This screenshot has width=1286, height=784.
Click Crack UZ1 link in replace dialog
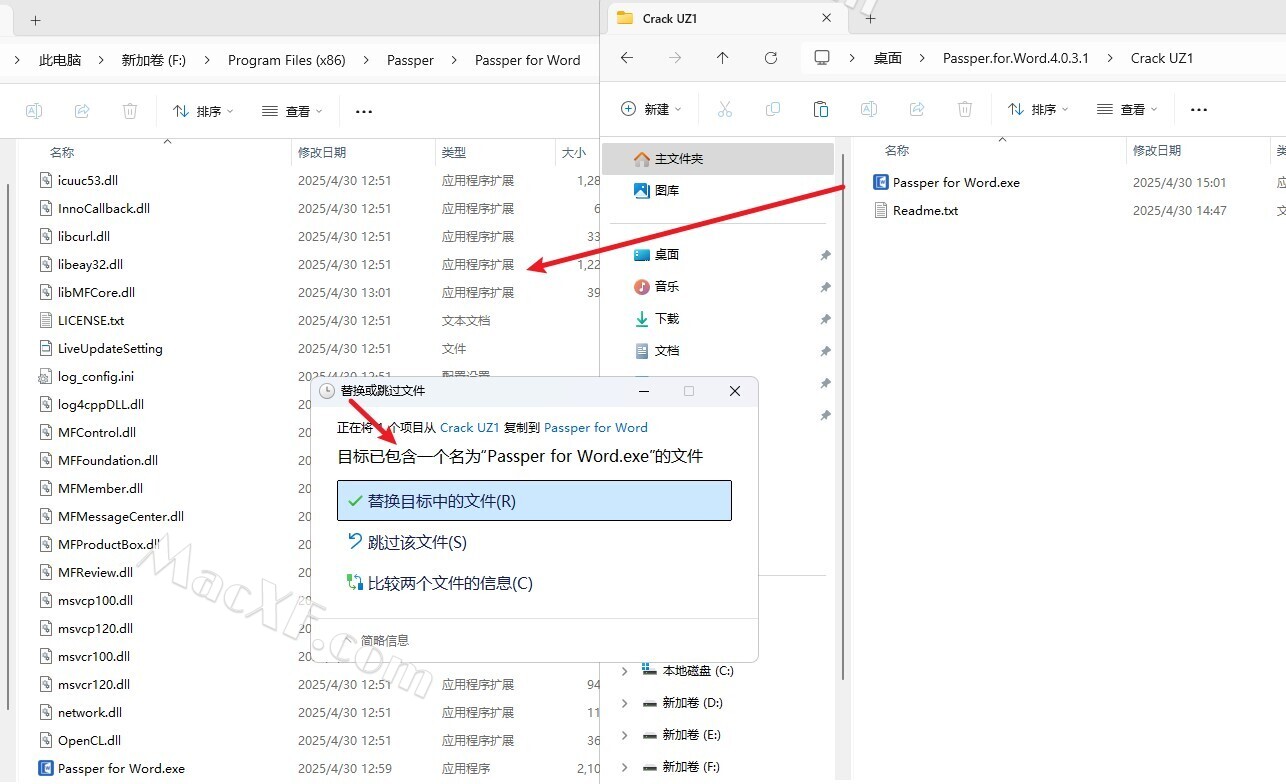[469, 427]
